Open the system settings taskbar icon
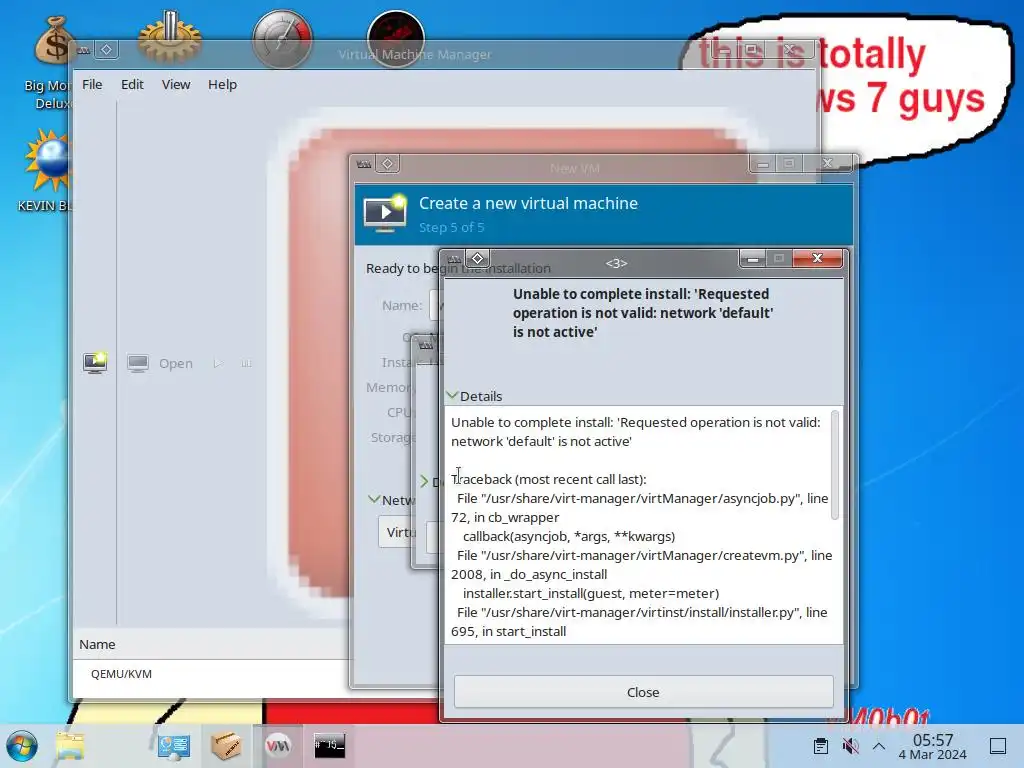This screenshot has width=1024, height=768. click(x=174, y=746)
